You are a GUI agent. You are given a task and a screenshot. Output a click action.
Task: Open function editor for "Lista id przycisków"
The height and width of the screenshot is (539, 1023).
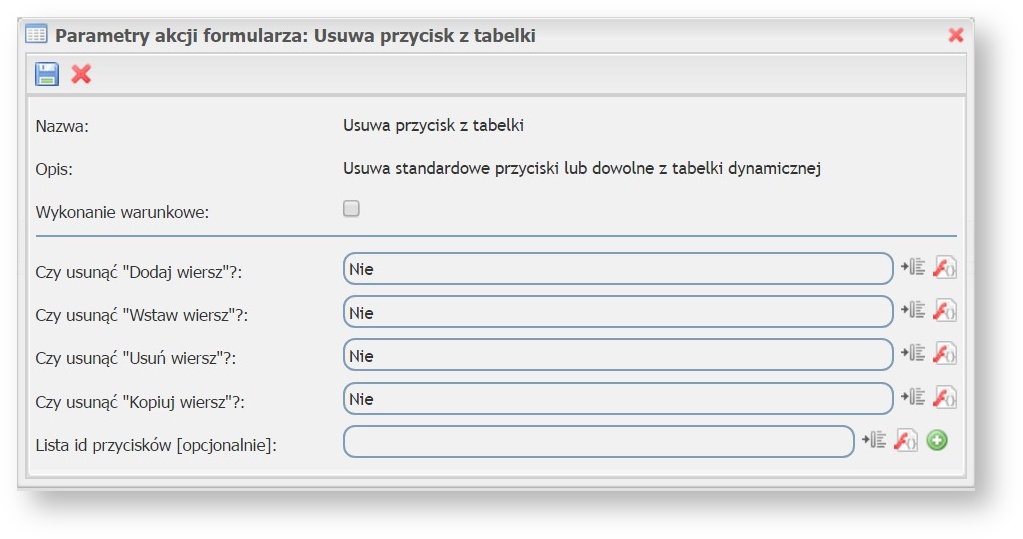[x=905, y=440]
